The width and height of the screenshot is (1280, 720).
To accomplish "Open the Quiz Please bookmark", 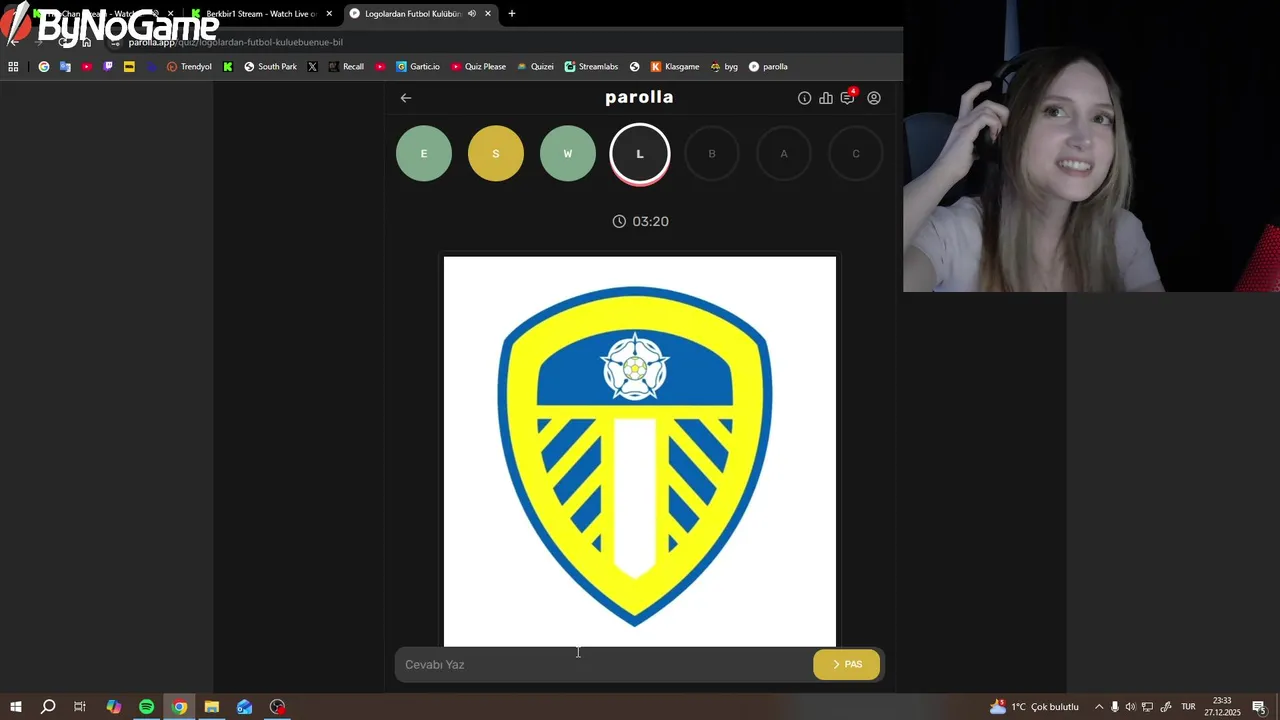I will point(478,67).
